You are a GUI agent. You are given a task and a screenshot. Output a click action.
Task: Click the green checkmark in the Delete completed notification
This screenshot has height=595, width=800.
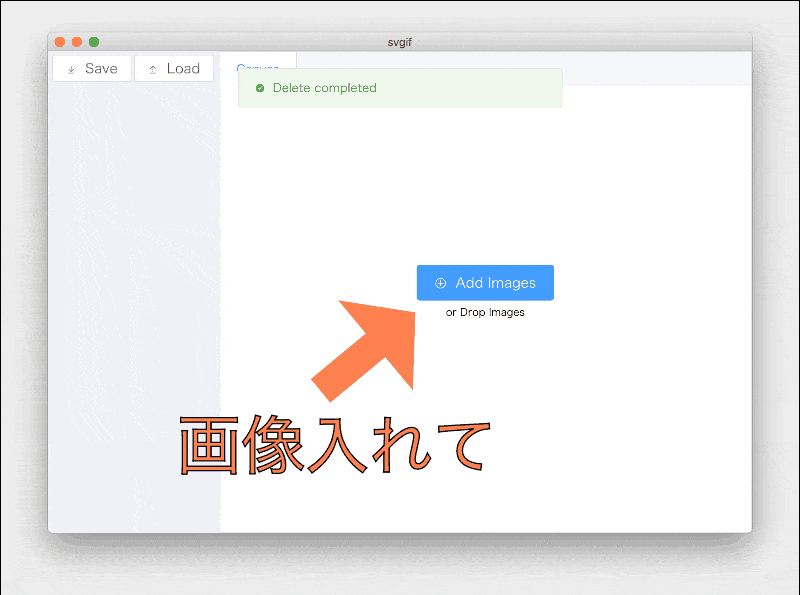[x=261, y=88]
